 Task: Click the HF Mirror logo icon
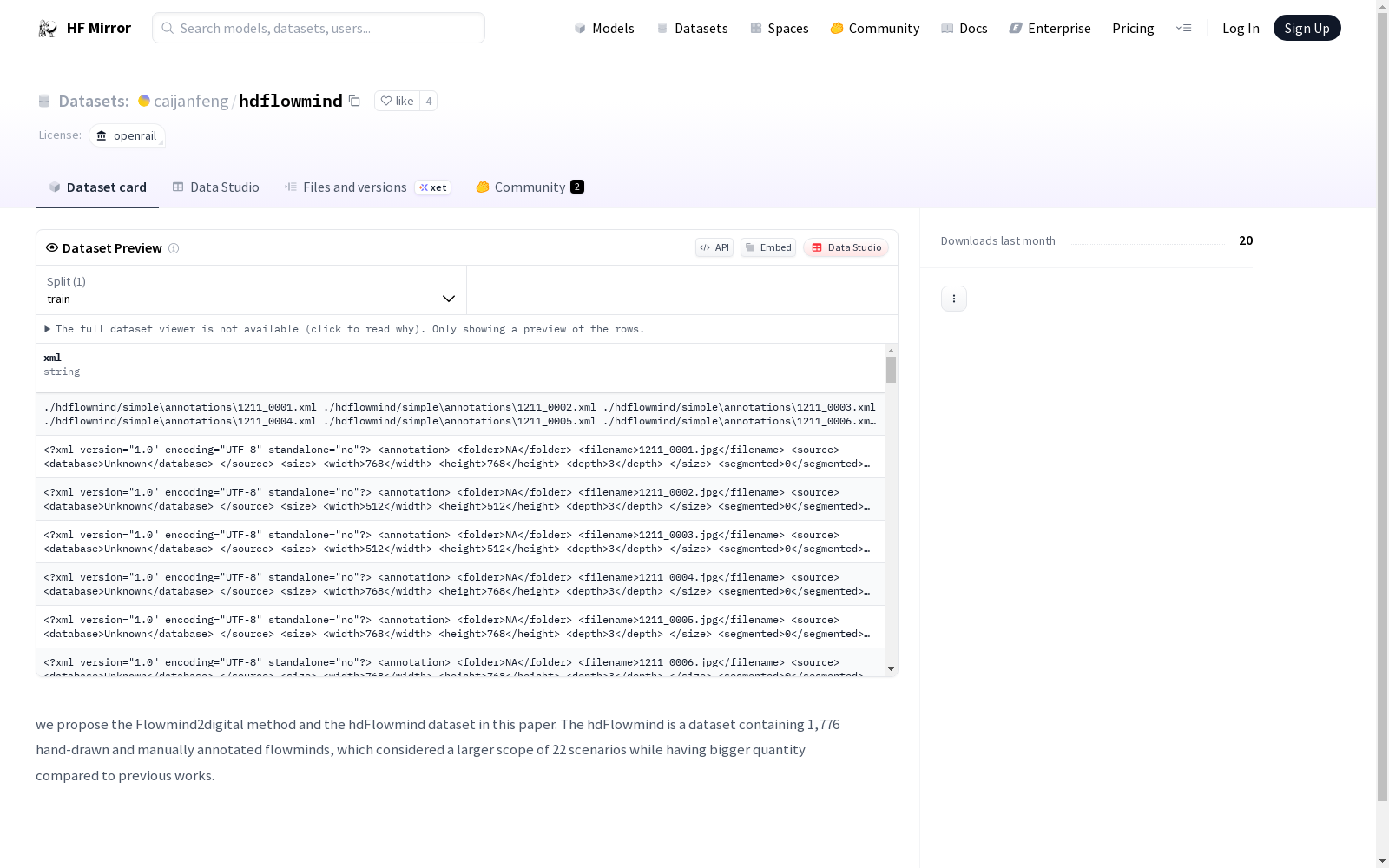click(48, 29)
